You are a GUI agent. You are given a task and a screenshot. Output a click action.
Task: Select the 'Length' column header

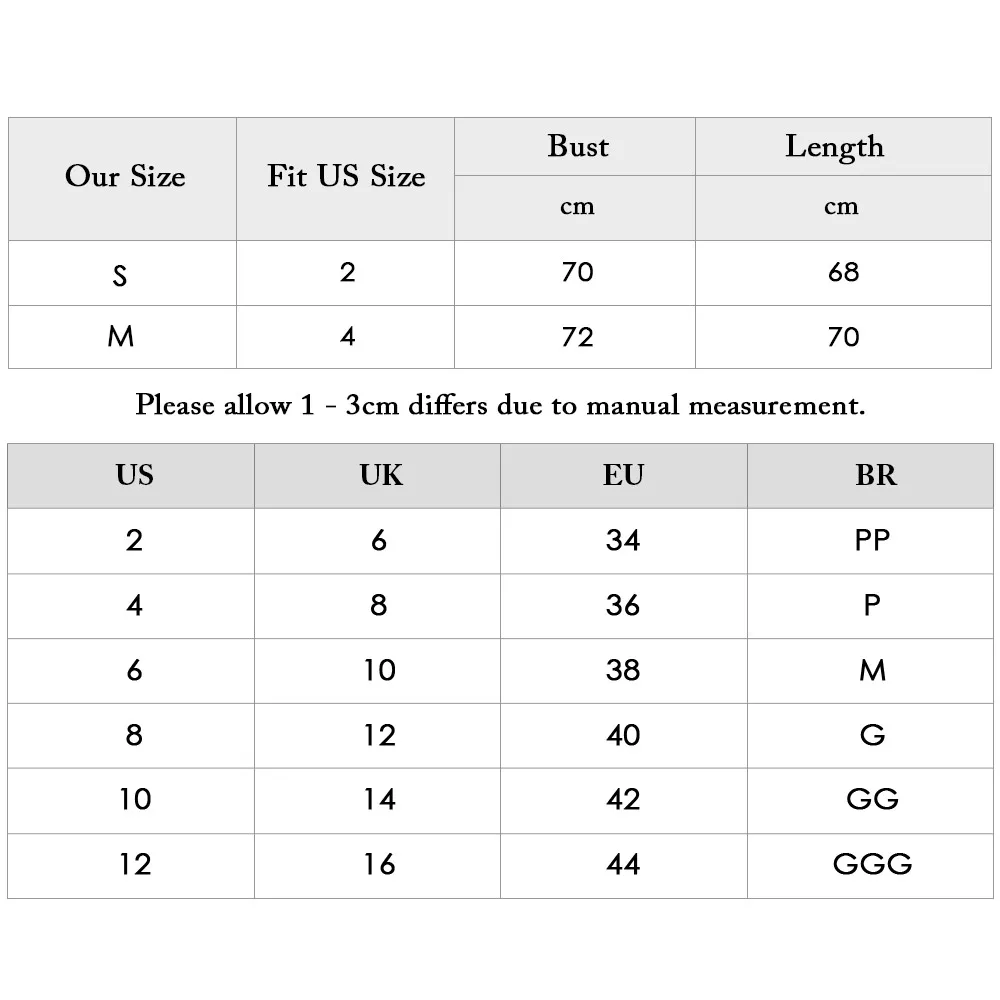(x=843, y=147)
